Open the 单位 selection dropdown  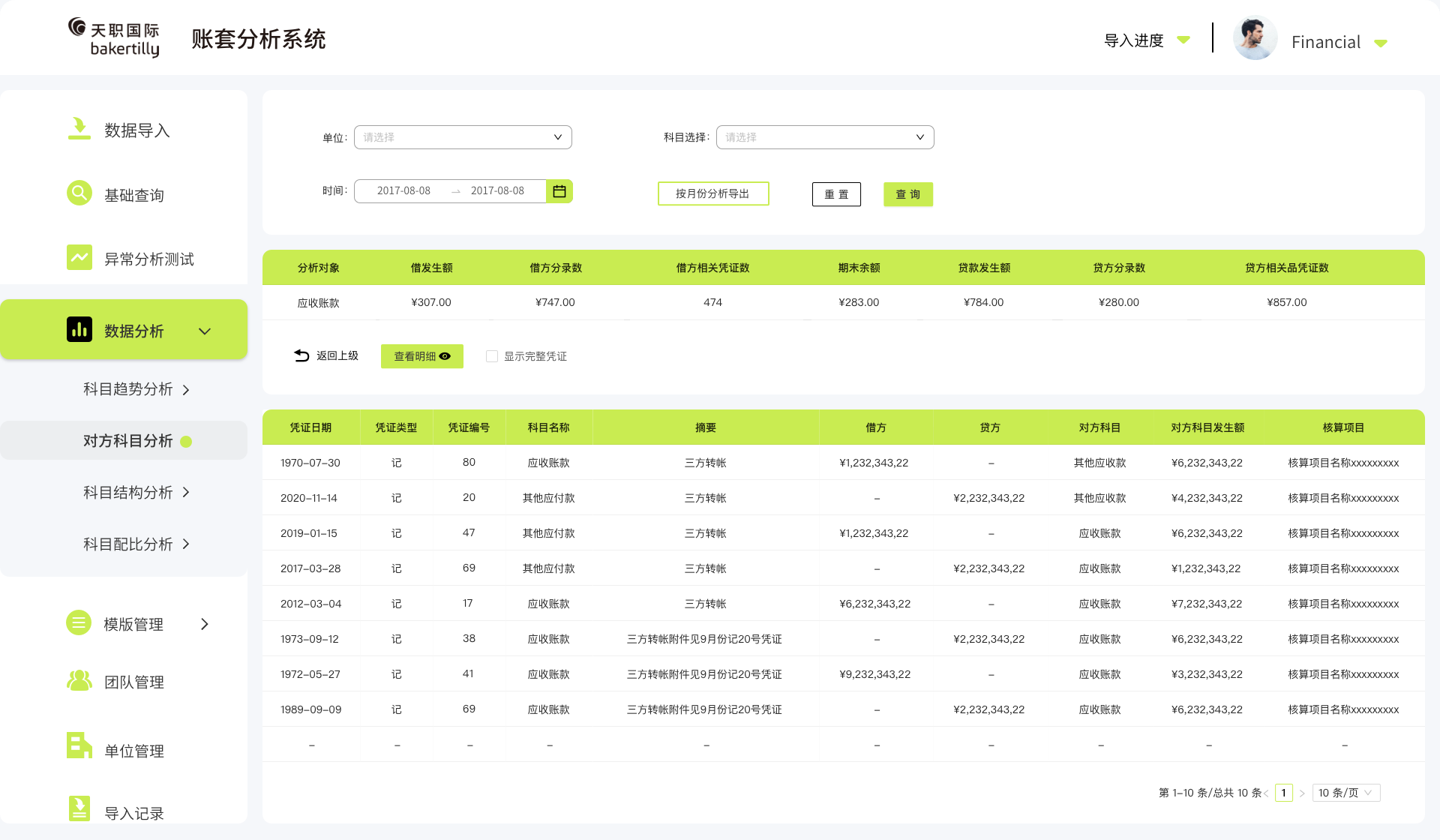463,137
